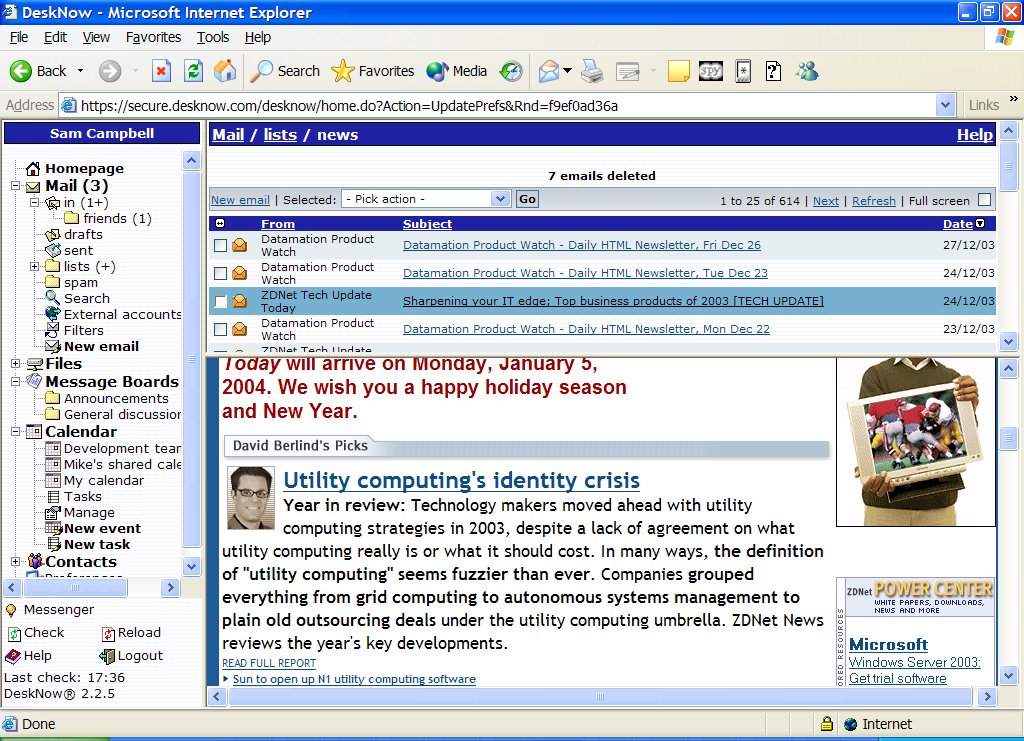Image resolution: width=1024 pixels, height=741 pixels.
Task: Open the History toolbar icon
Action: (x=511, y=71)
